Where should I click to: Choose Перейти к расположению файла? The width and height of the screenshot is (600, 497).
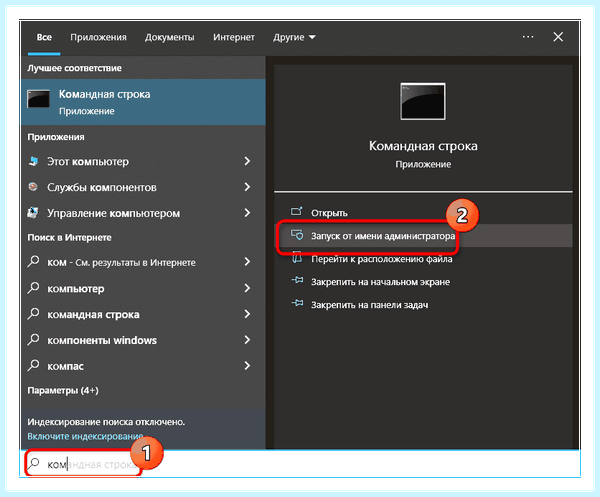[423, 259]
